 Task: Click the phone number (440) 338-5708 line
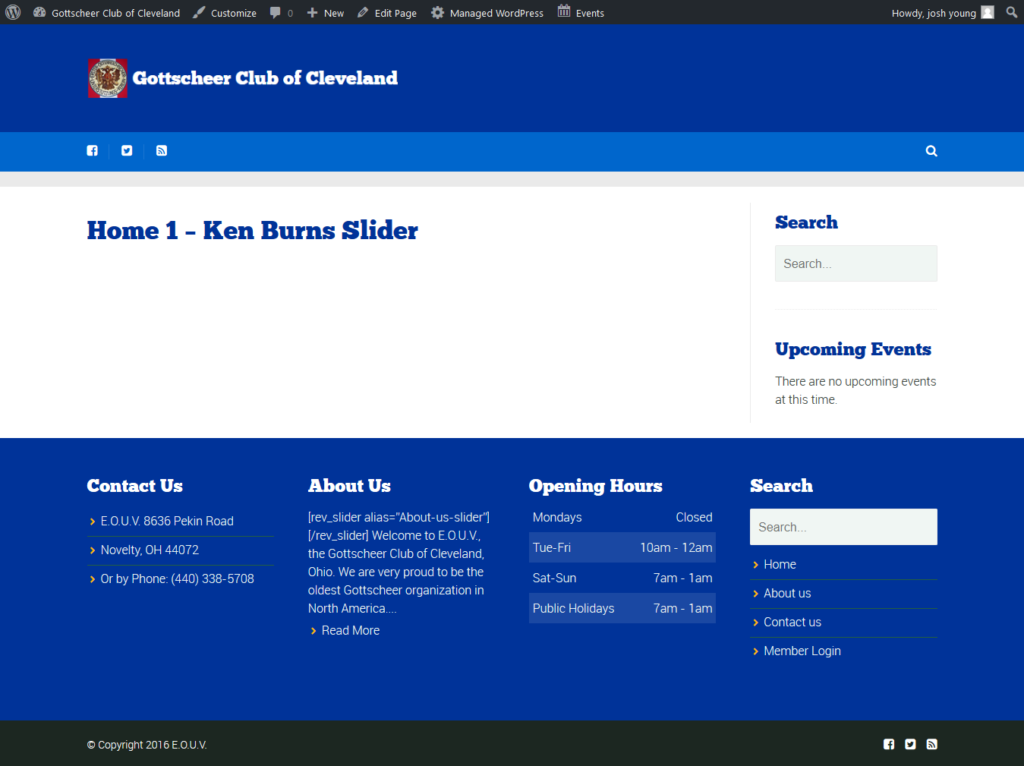[x=177, y=579]
